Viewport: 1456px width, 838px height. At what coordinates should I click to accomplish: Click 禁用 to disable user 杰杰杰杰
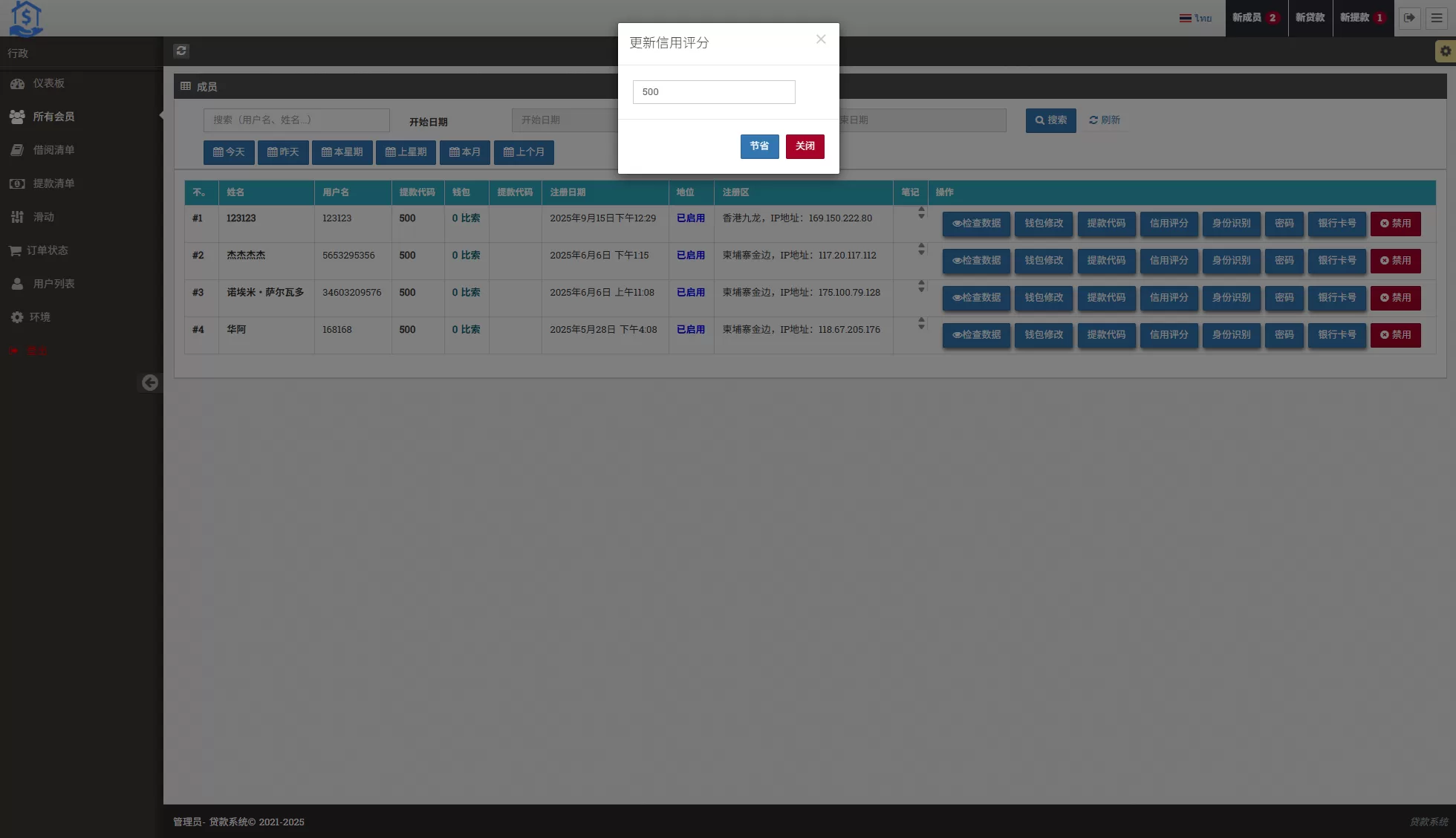pyautogui.click(x=1395, y=261)
